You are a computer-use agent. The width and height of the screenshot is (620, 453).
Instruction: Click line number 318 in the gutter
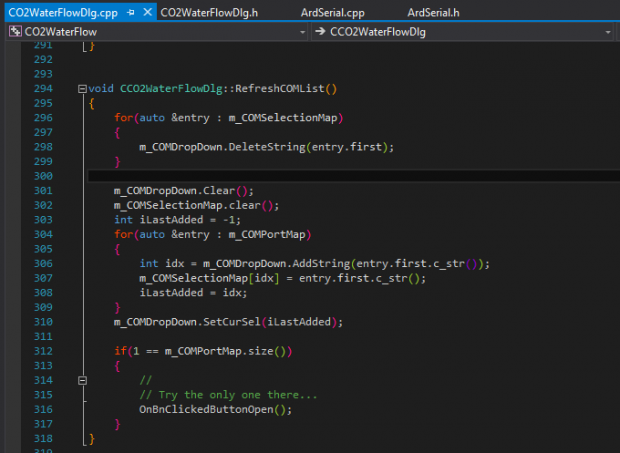tap(43, 438)
